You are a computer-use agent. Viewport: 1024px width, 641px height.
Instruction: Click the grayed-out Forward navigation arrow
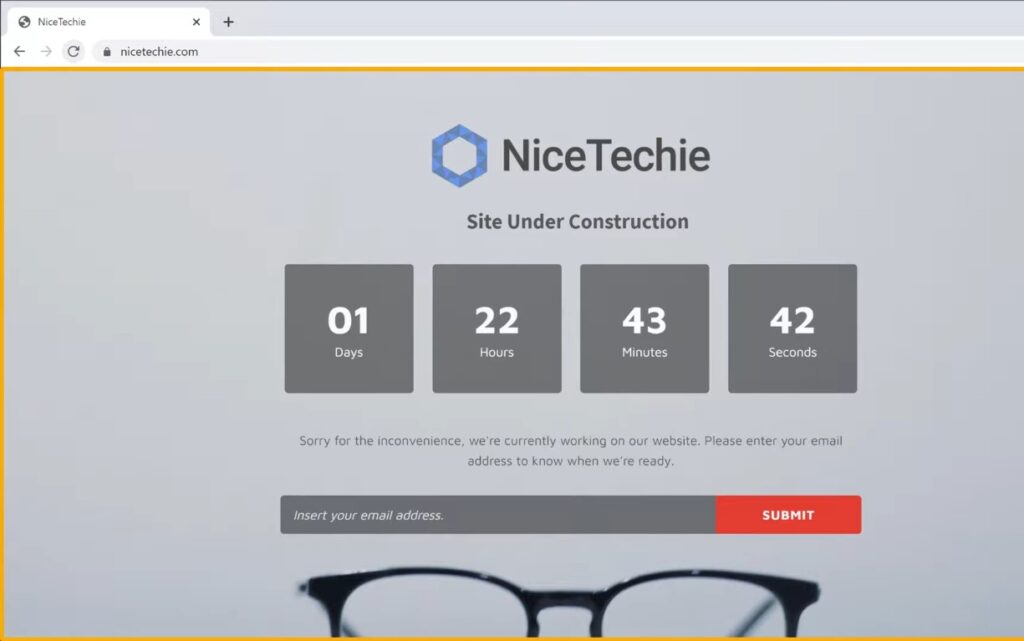(46, 51)
